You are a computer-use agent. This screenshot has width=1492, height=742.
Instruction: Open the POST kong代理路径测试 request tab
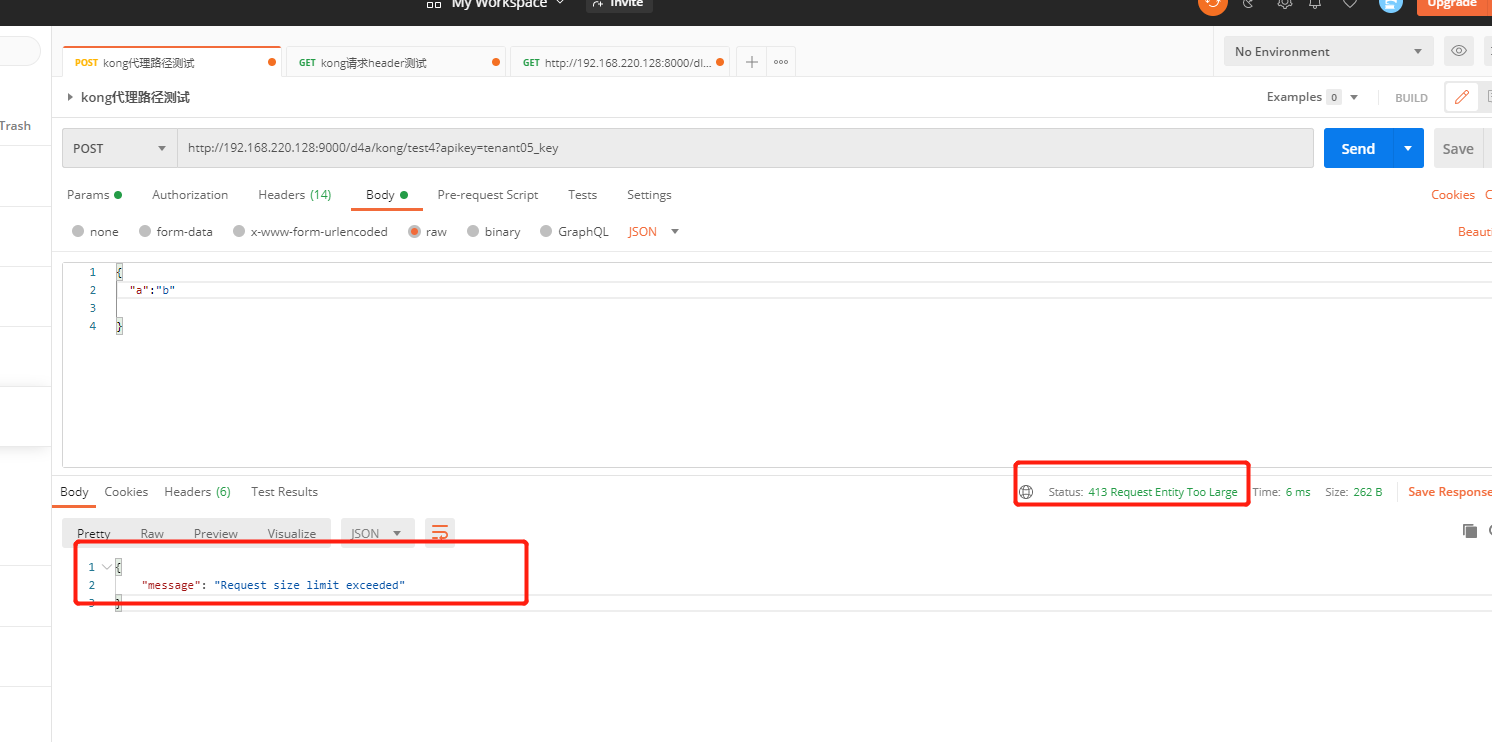click(173, 62)
